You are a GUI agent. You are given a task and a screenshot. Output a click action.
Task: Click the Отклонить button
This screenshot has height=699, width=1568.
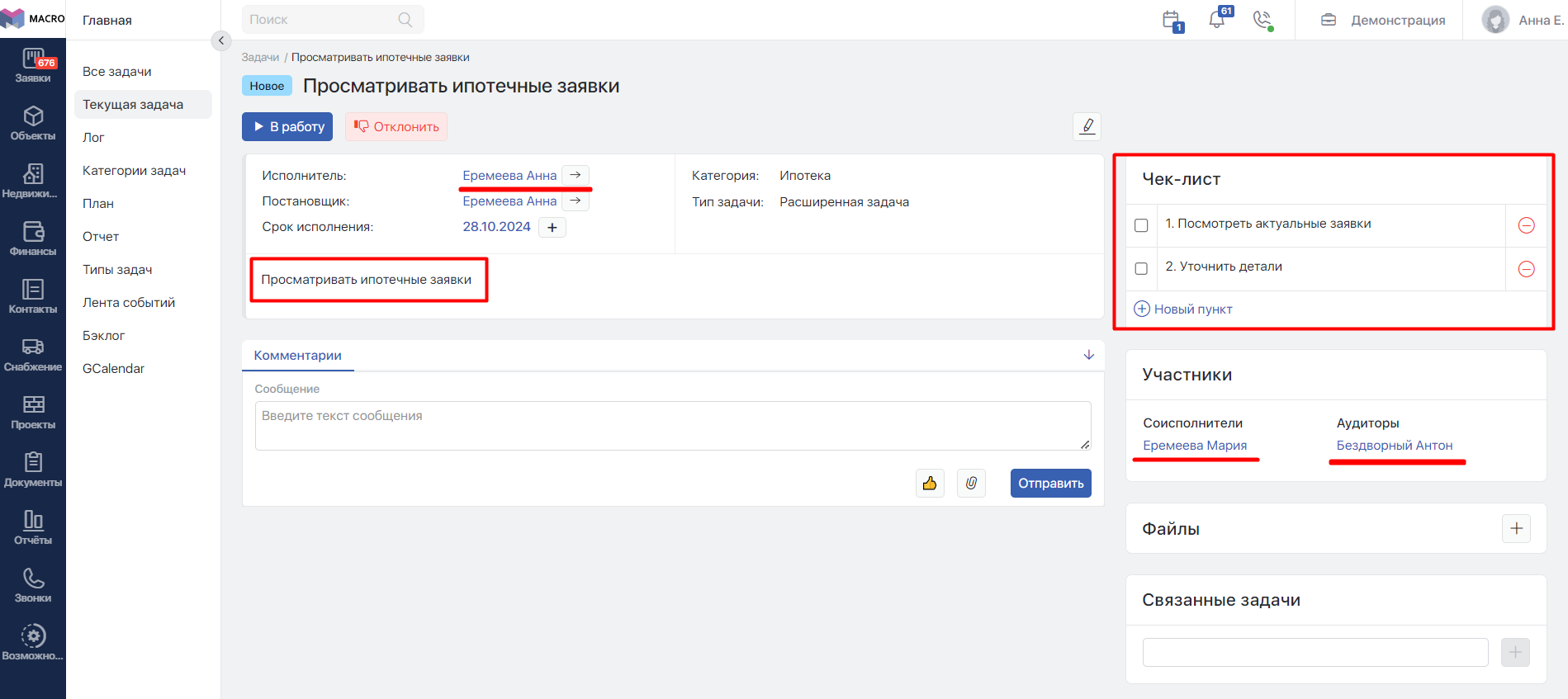(396, 127)
